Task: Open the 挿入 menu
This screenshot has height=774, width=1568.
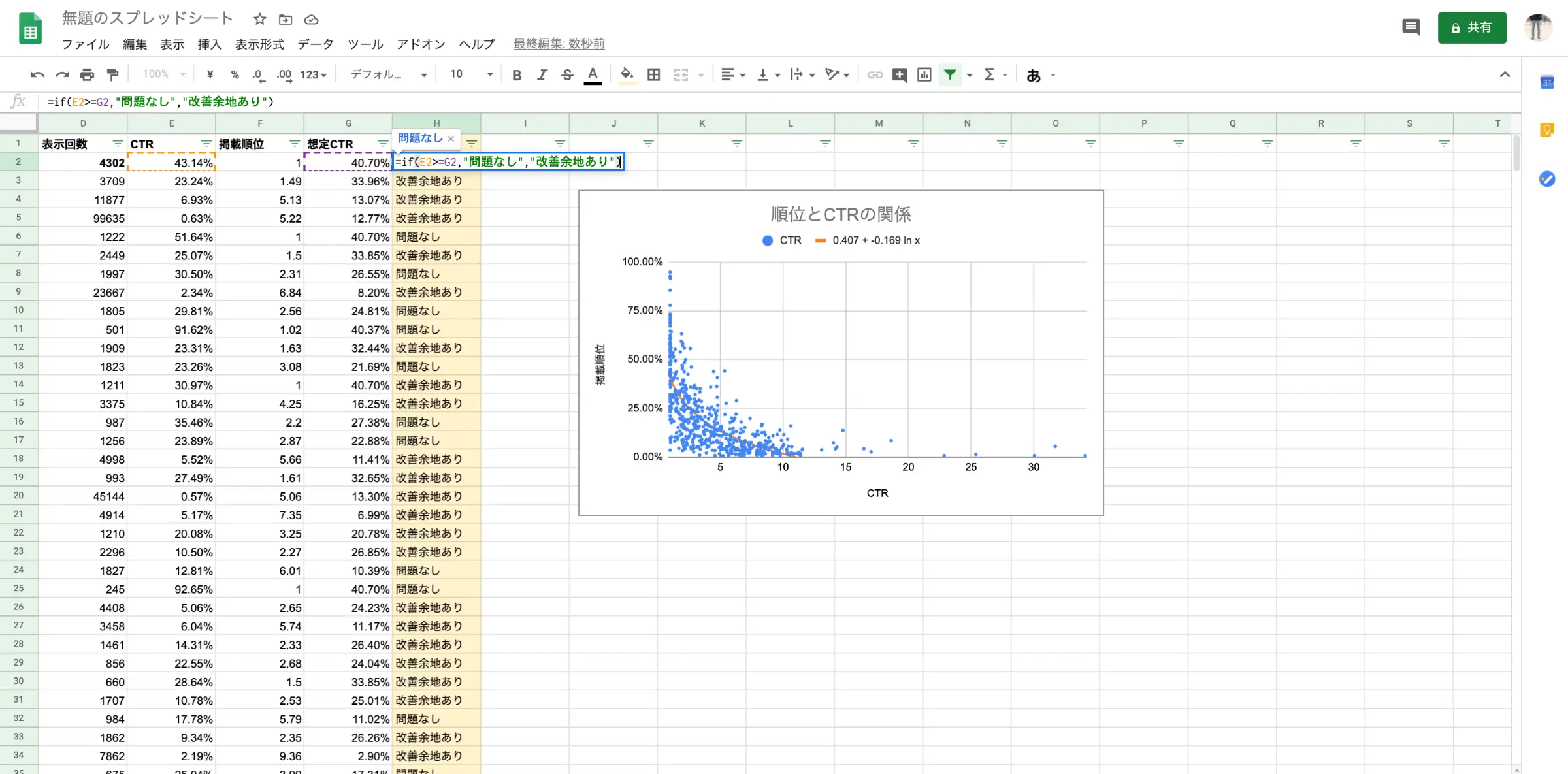Action: pyautogui.click(x=210, y=44)
